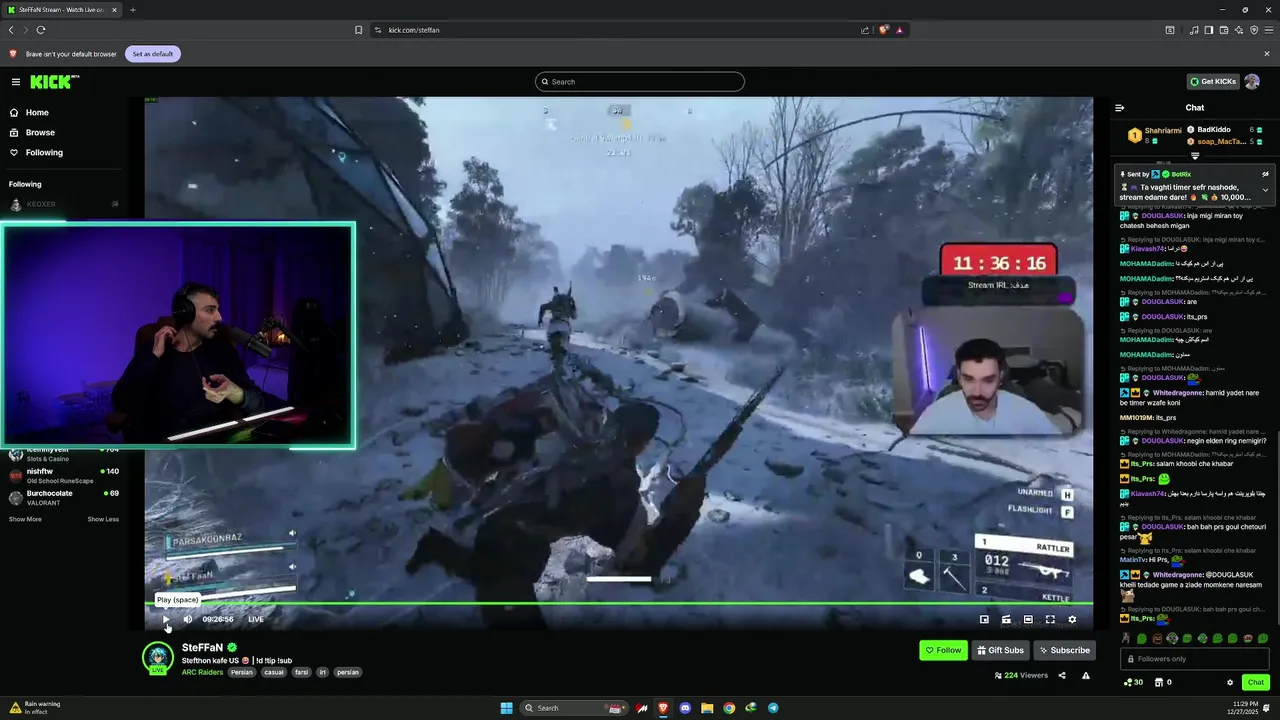Start clip creation from the player
This screenshot has width=1280, height=720.
point(1006,619)
